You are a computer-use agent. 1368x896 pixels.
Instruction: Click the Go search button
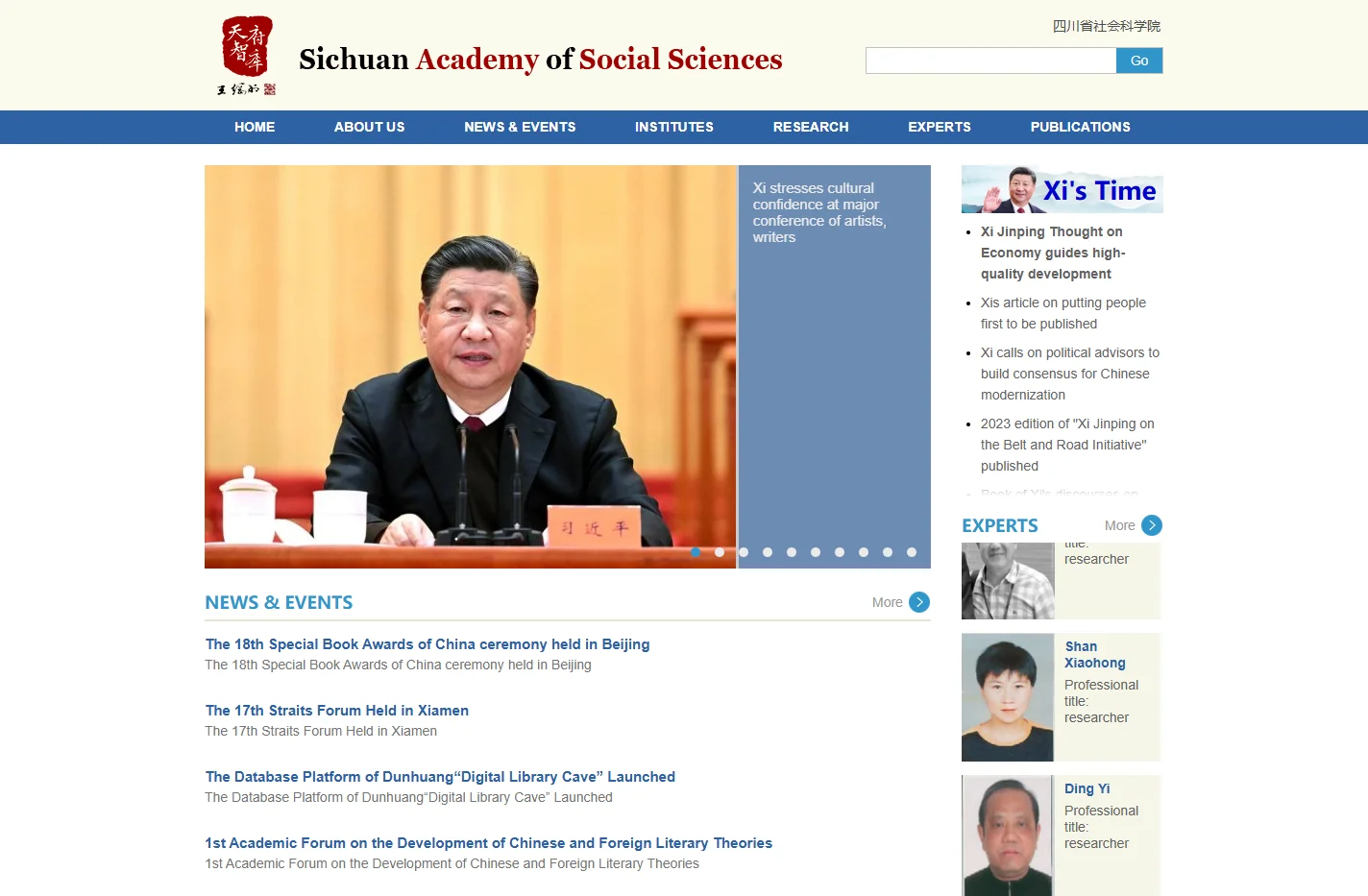[1139, 61]
